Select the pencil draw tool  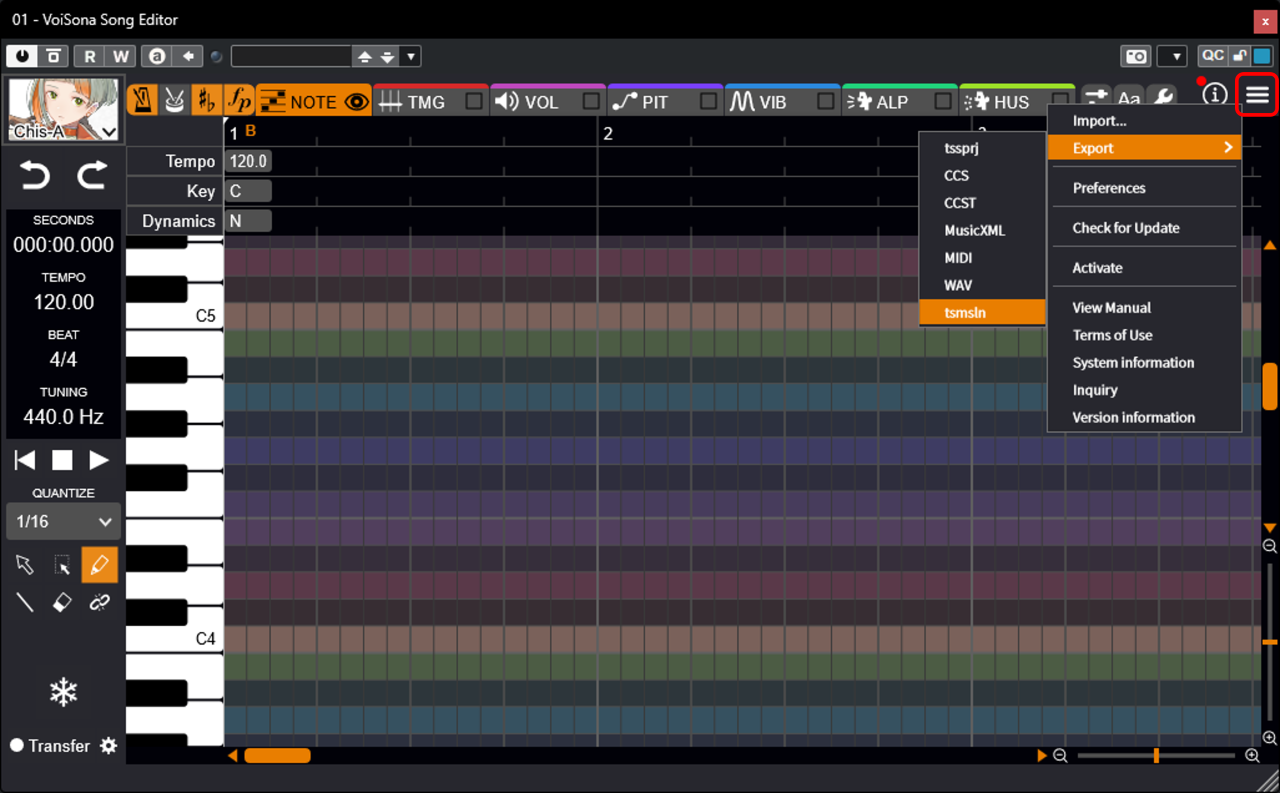pos(98,565)
